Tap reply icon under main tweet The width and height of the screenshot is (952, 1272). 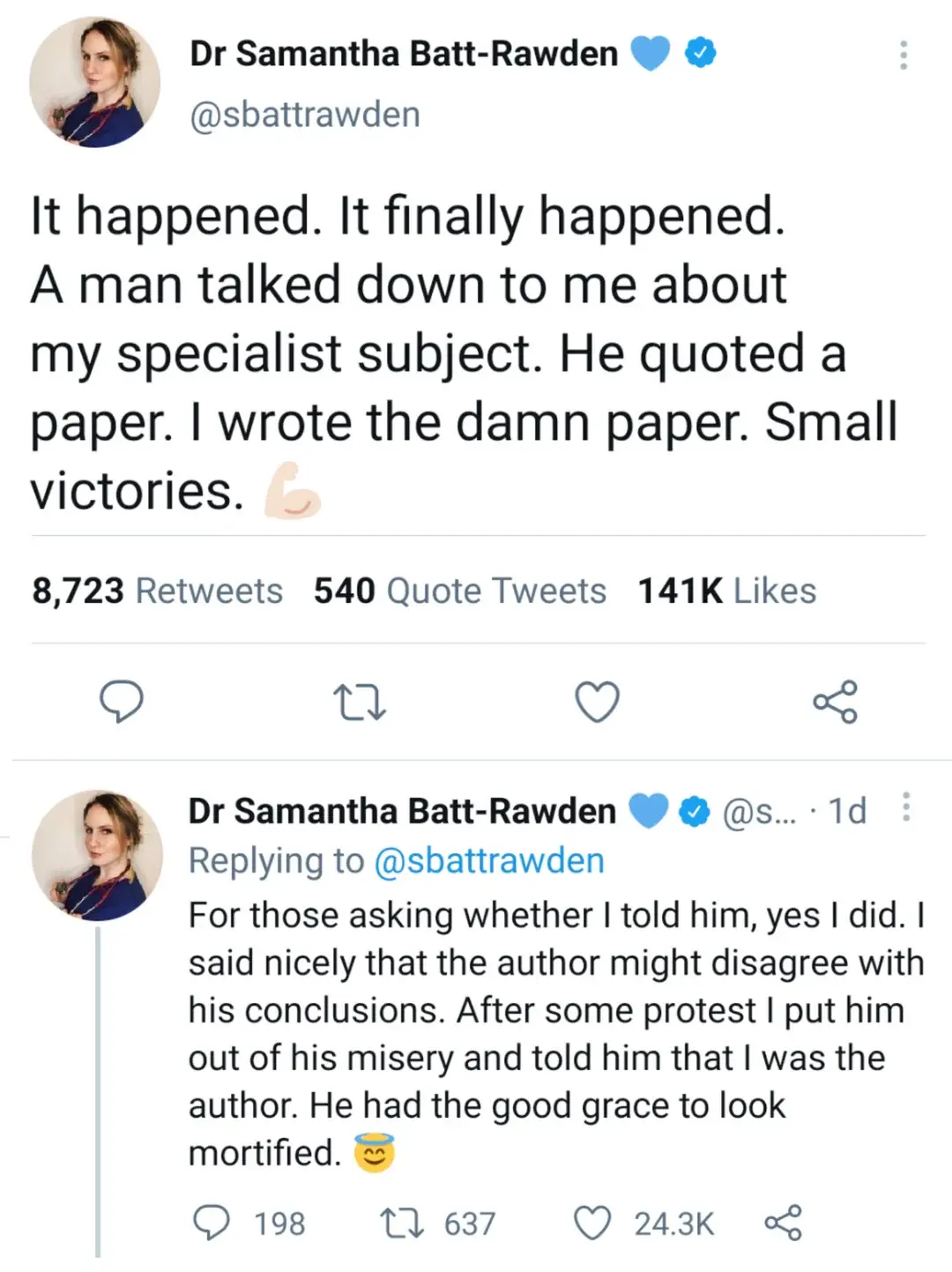121,702
